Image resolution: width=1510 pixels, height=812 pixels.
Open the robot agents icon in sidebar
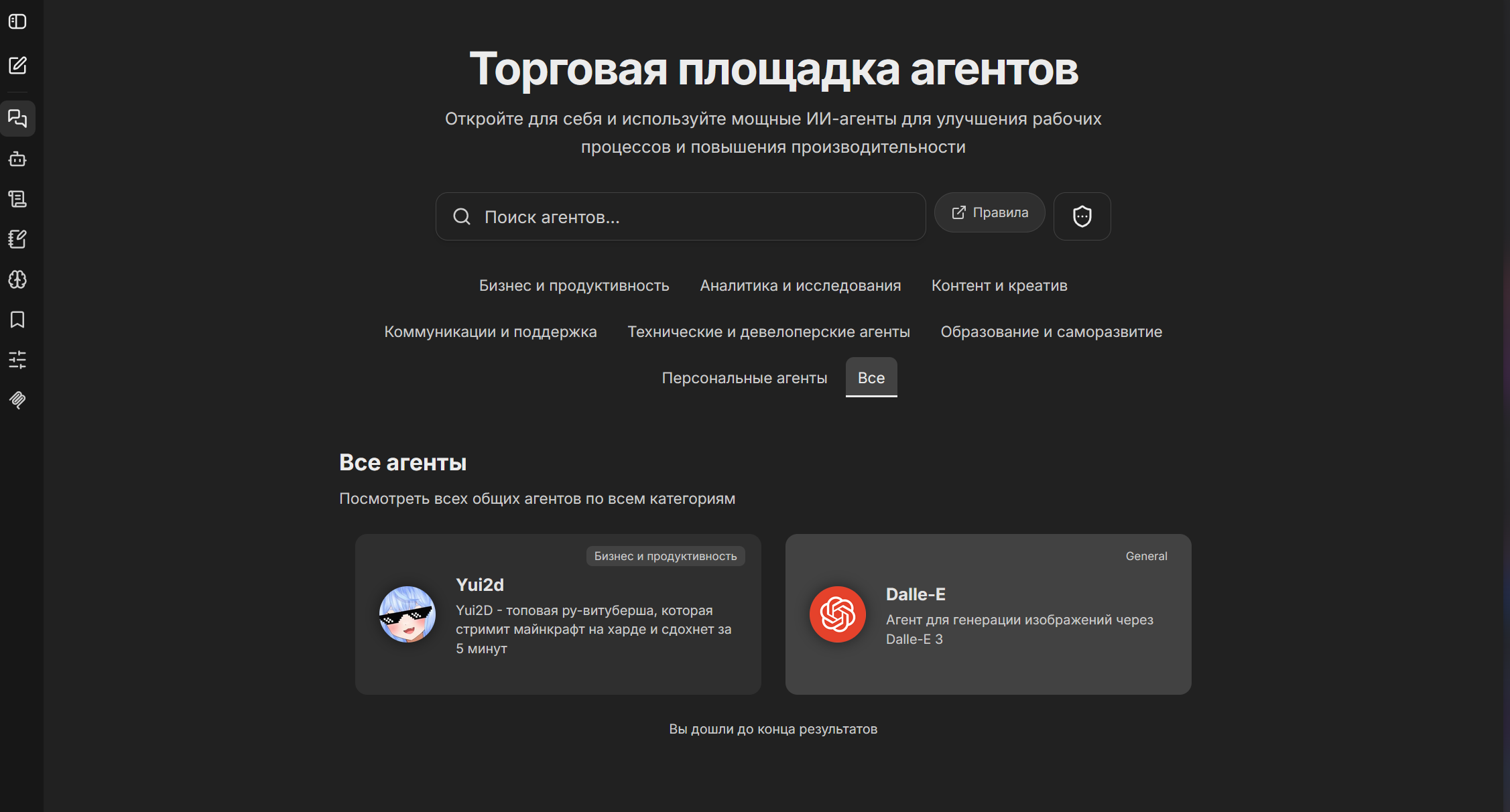pos(17,159)
